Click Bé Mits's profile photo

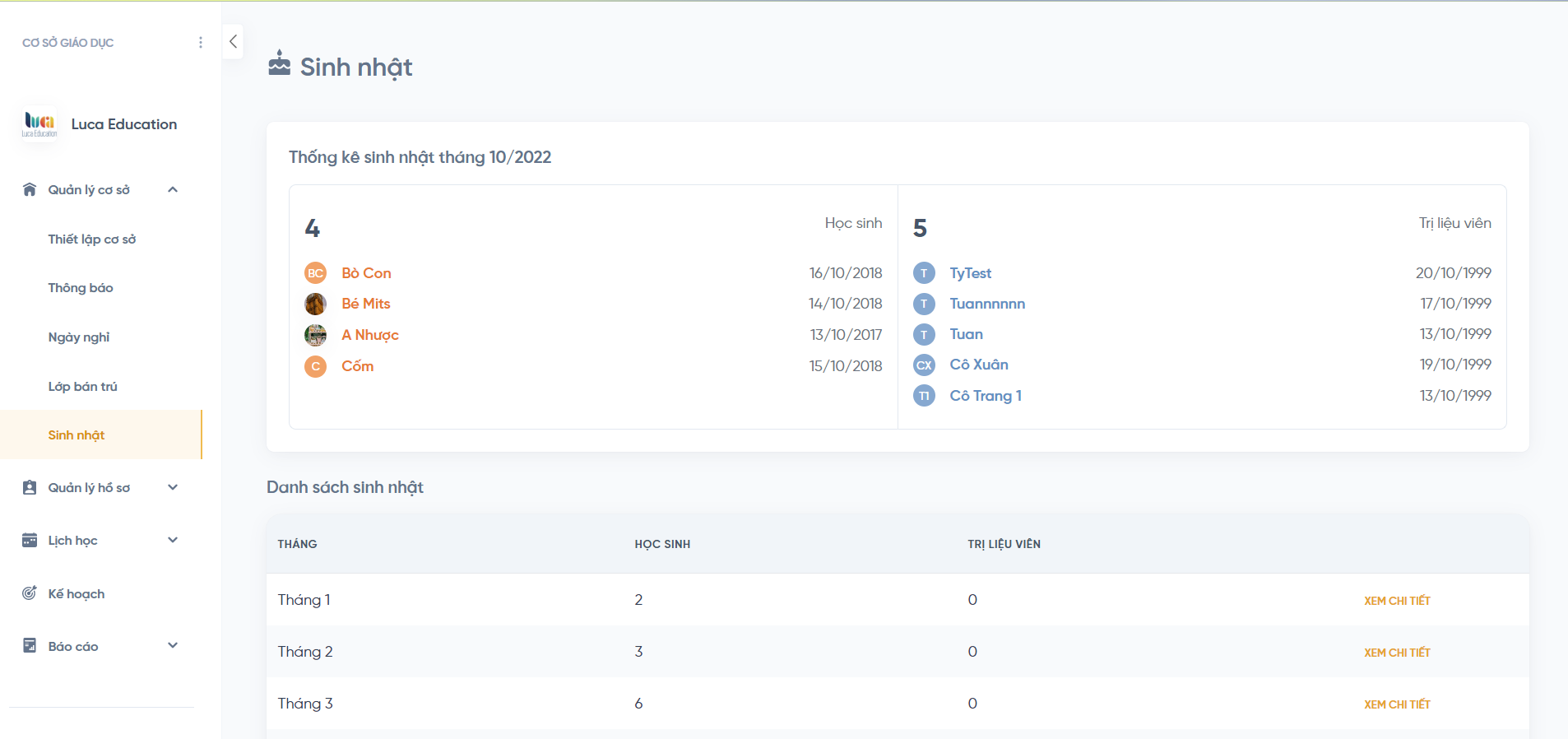[315, 304]
